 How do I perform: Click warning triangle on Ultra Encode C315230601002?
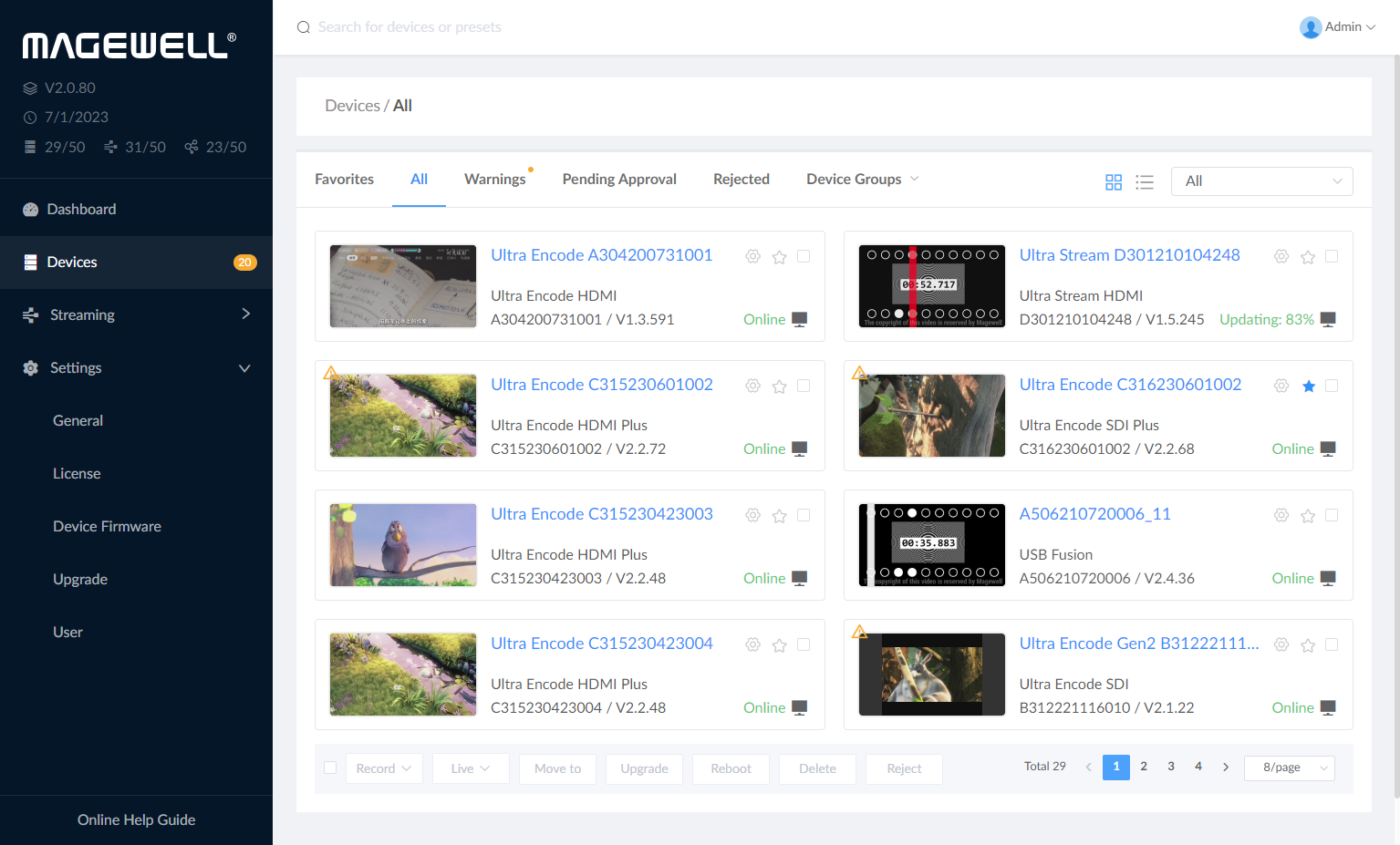point(330,373)
